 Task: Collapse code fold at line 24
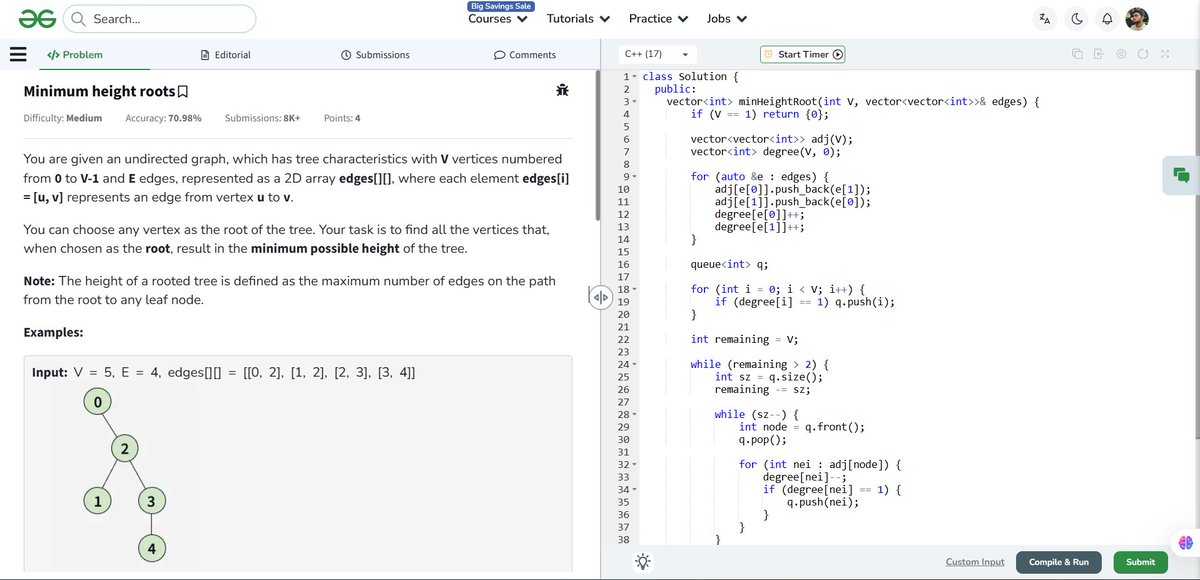point(635,364)
